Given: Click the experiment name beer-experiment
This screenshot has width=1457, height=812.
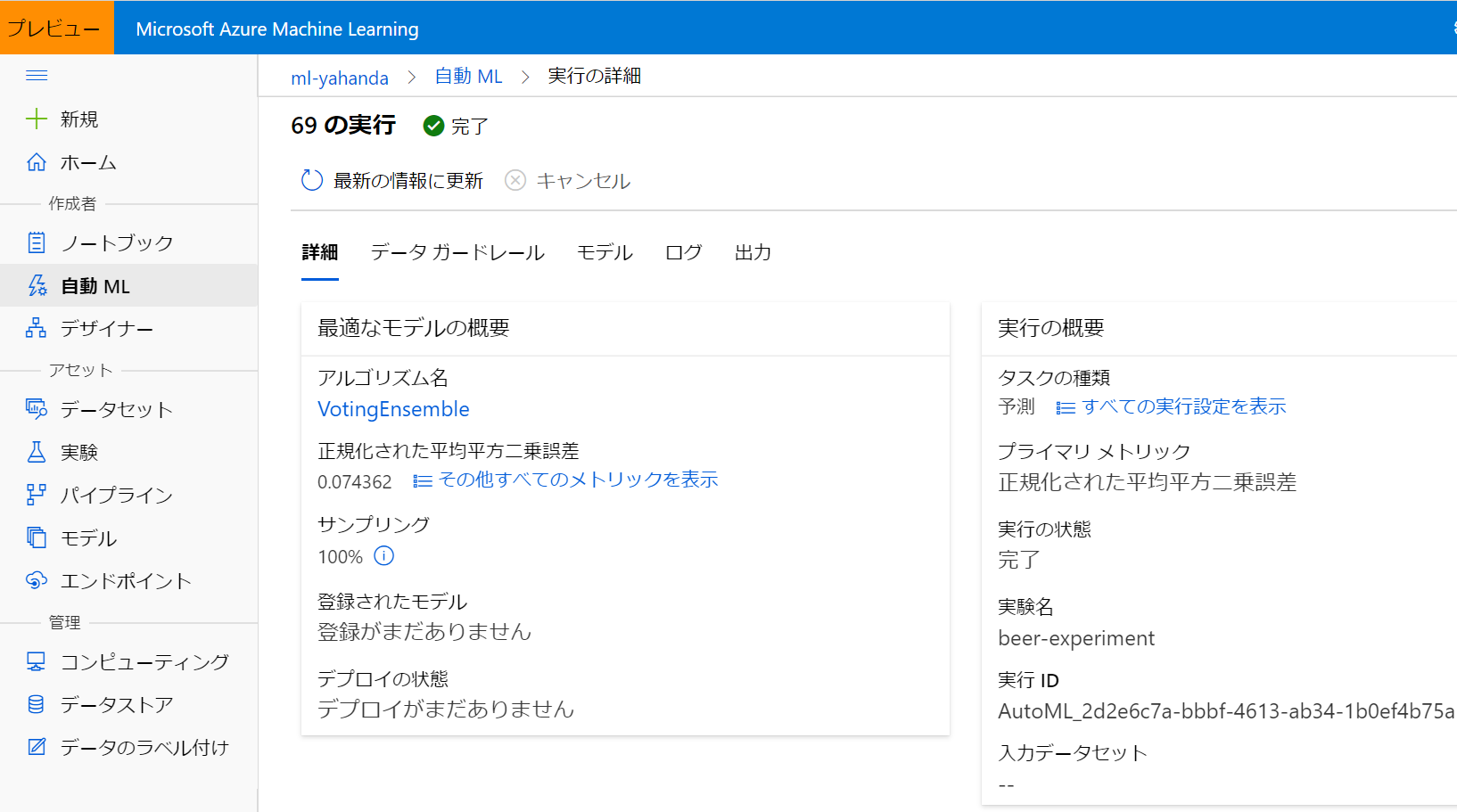Looking at the screenshot, I should 1076,638.
